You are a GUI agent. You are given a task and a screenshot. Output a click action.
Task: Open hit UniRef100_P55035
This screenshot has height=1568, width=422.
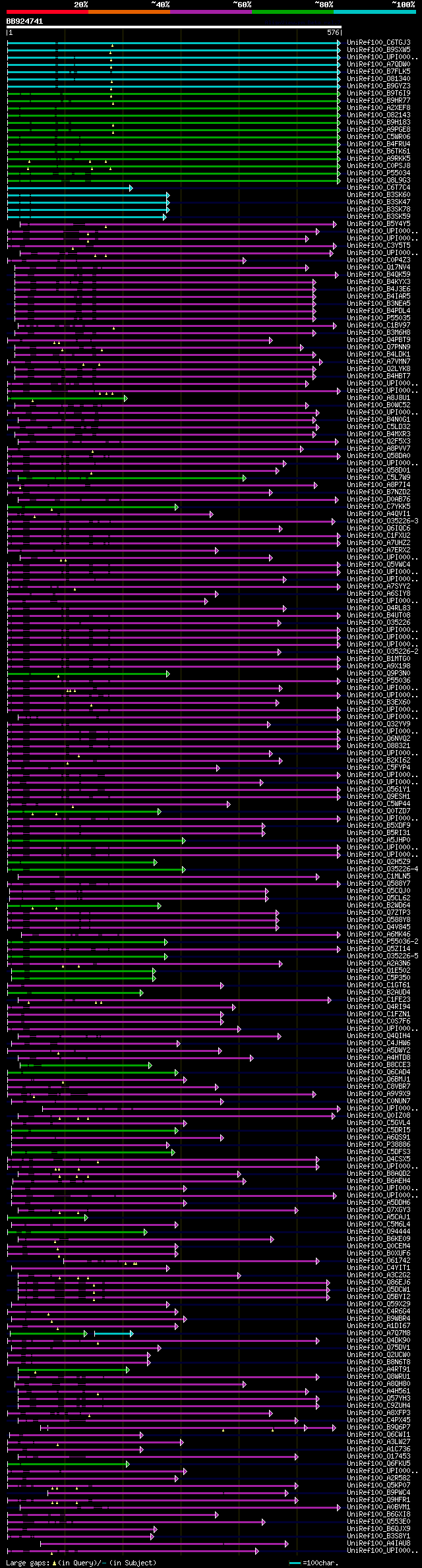click(378, 318)
